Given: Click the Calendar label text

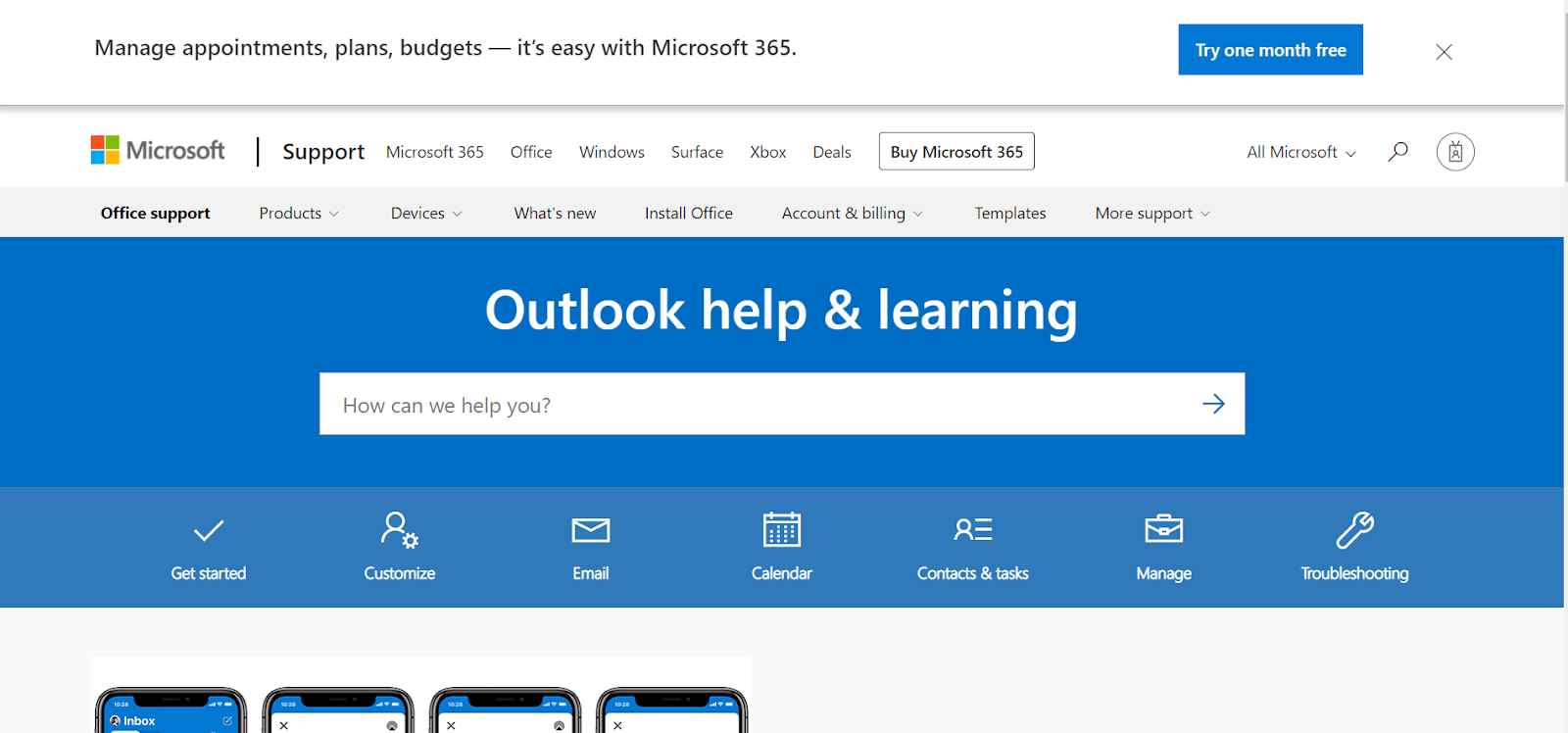Looking at the screenshot, I should tap(782, 573).
